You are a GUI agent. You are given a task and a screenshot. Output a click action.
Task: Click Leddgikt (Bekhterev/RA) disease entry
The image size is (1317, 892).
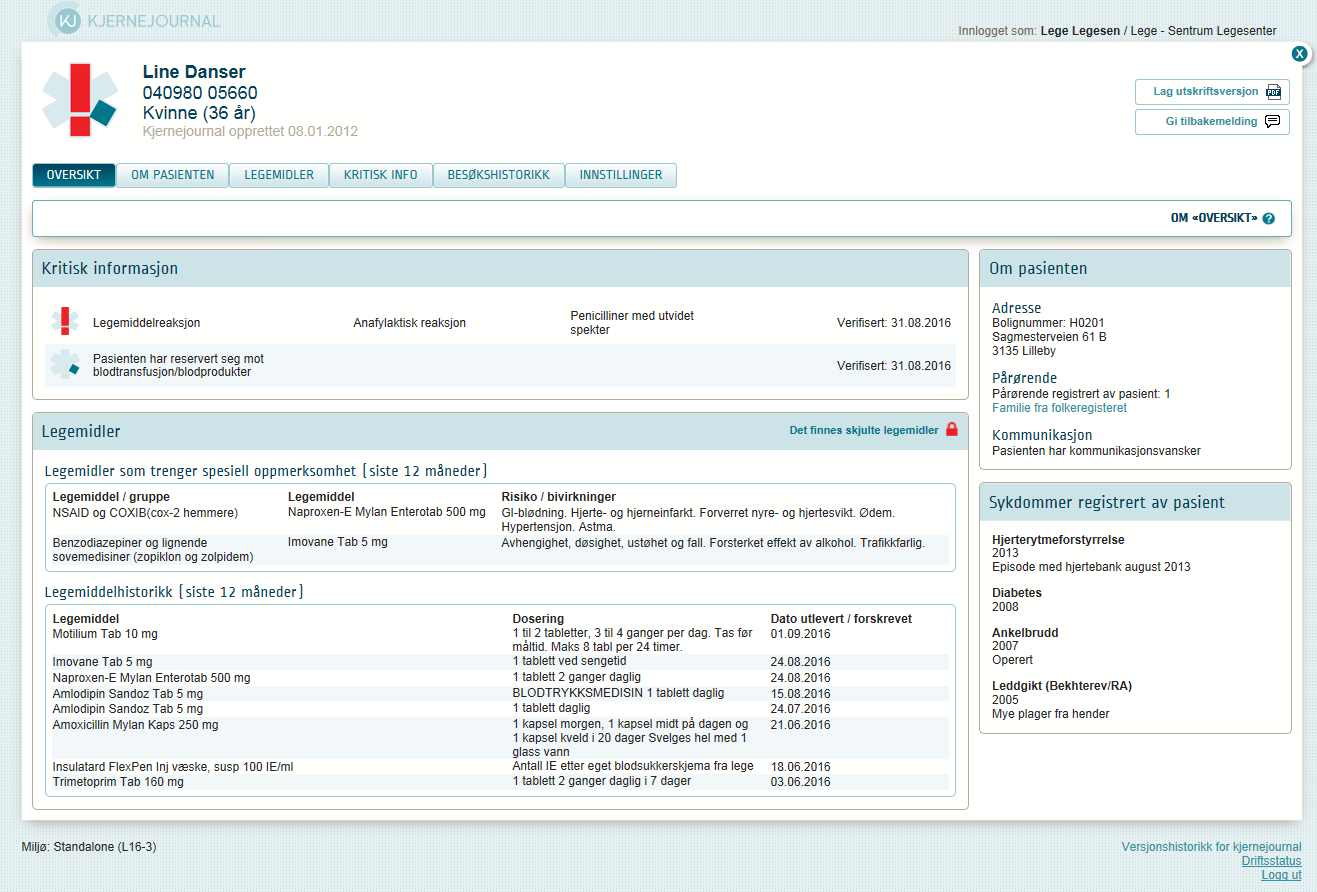point(1062,686)
